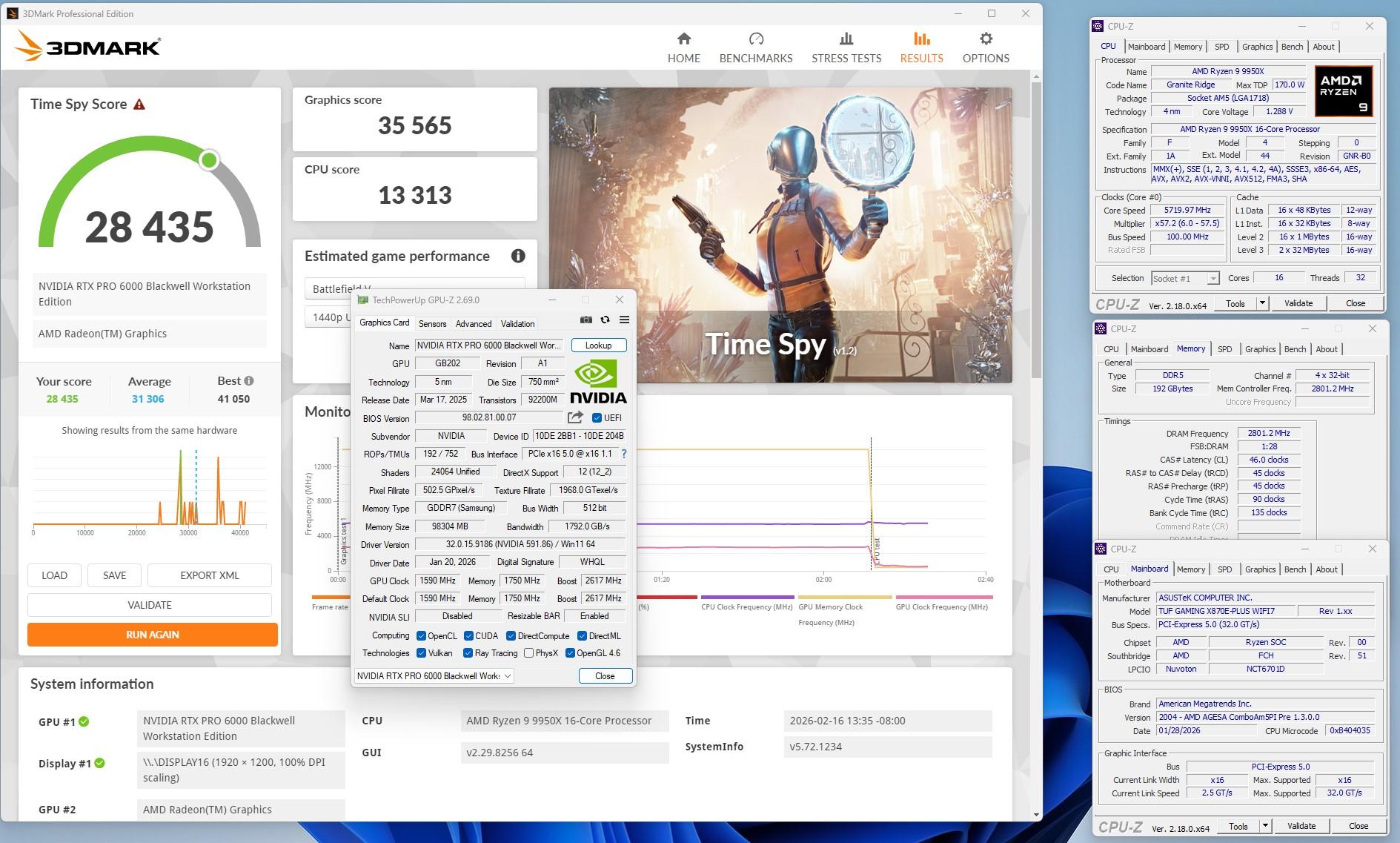This screenshot has height=843, width=1400.
Task: Open the Stress Tests tab in 3DMark
Action: [846, 47]
